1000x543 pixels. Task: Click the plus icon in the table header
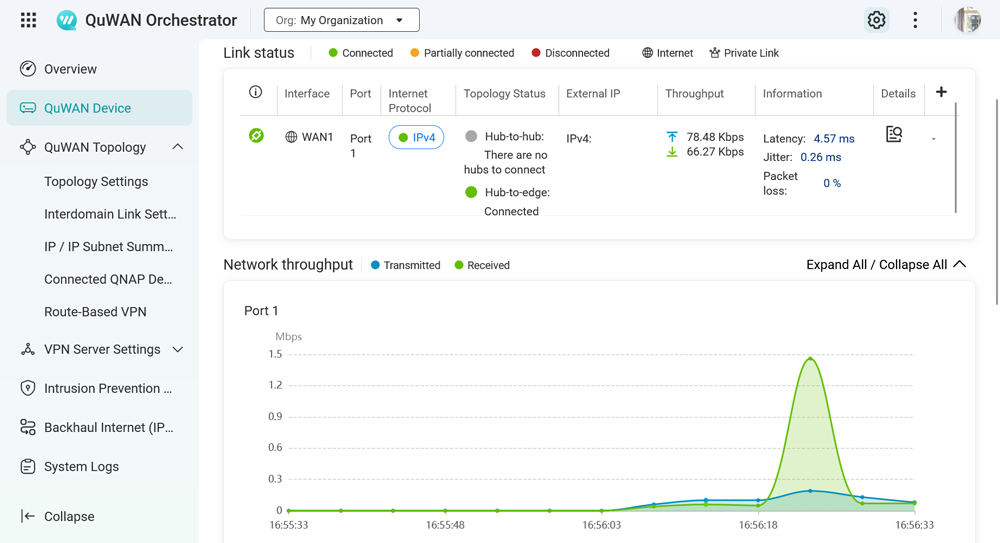coord(941,92)
